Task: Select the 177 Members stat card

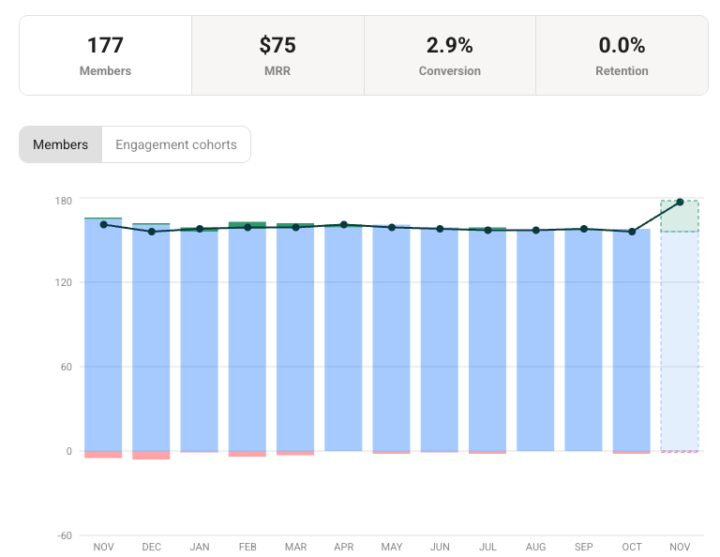Action: click(104, 56)
